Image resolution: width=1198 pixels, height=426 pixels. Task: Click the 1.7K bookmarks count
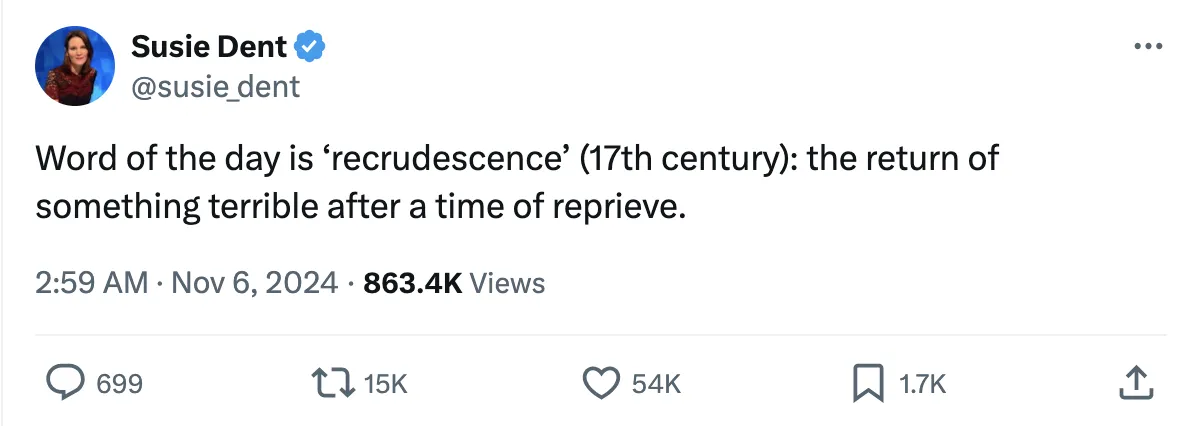pos(922,383)
